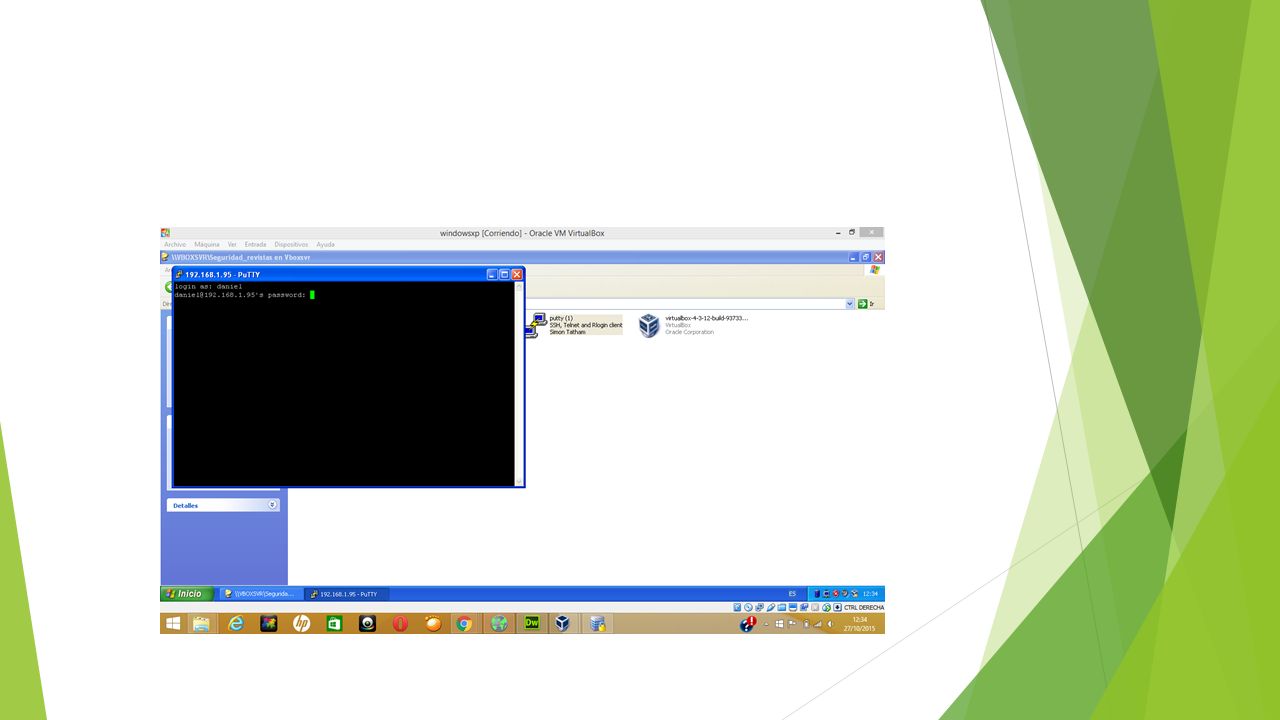Click the PuTTY window title bar icon
Image resolution: width=1280 pixels, height=720 pixels.
pos(178,274)
